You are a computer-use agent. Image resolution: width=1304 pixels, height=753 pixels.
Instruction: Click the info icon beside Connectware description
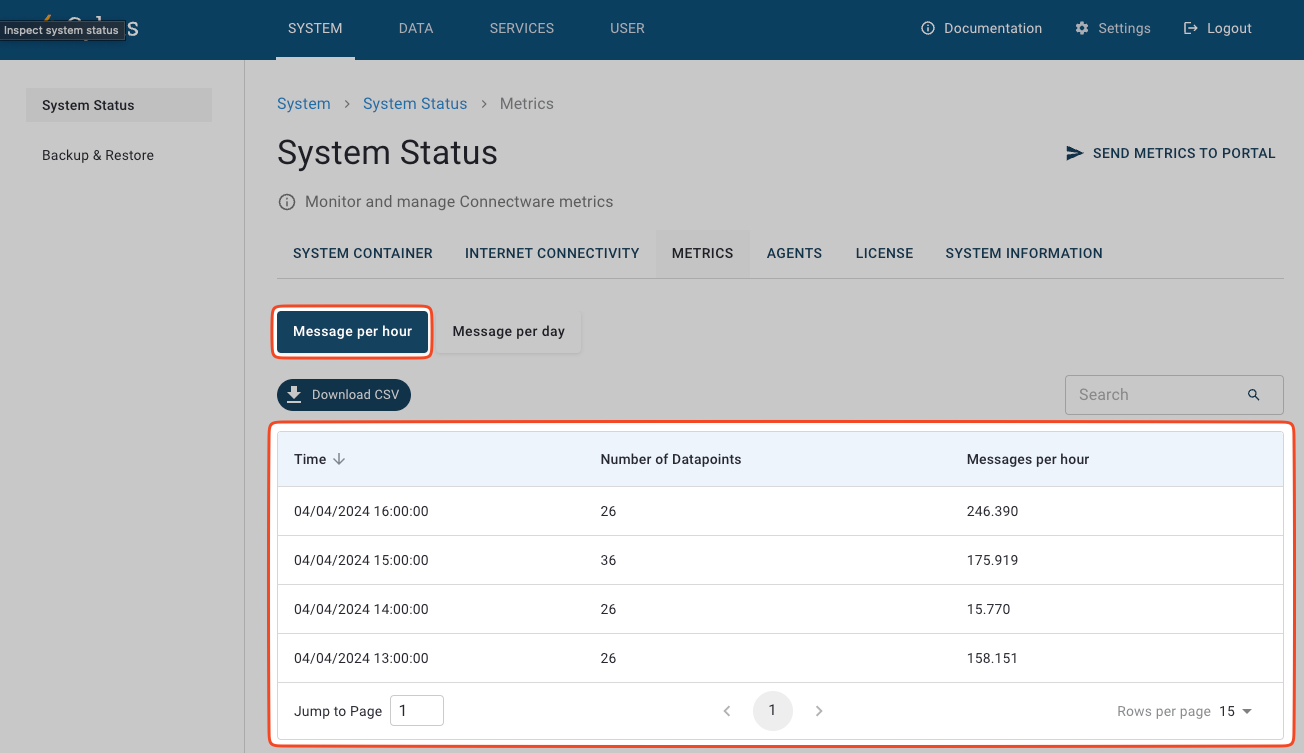pyautogui.click(x=287, y=202)
